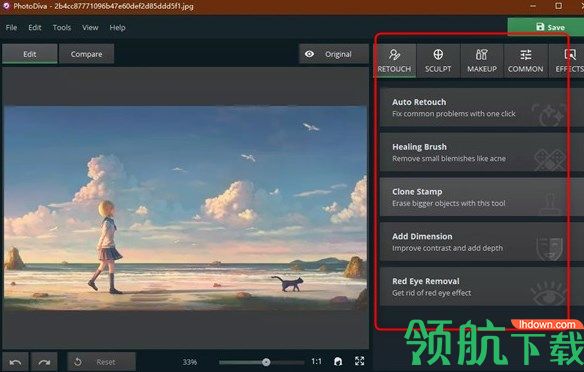Click the Save button
Image resolution: width=584 pixels, height=372 pixels.
coord(546,27)
